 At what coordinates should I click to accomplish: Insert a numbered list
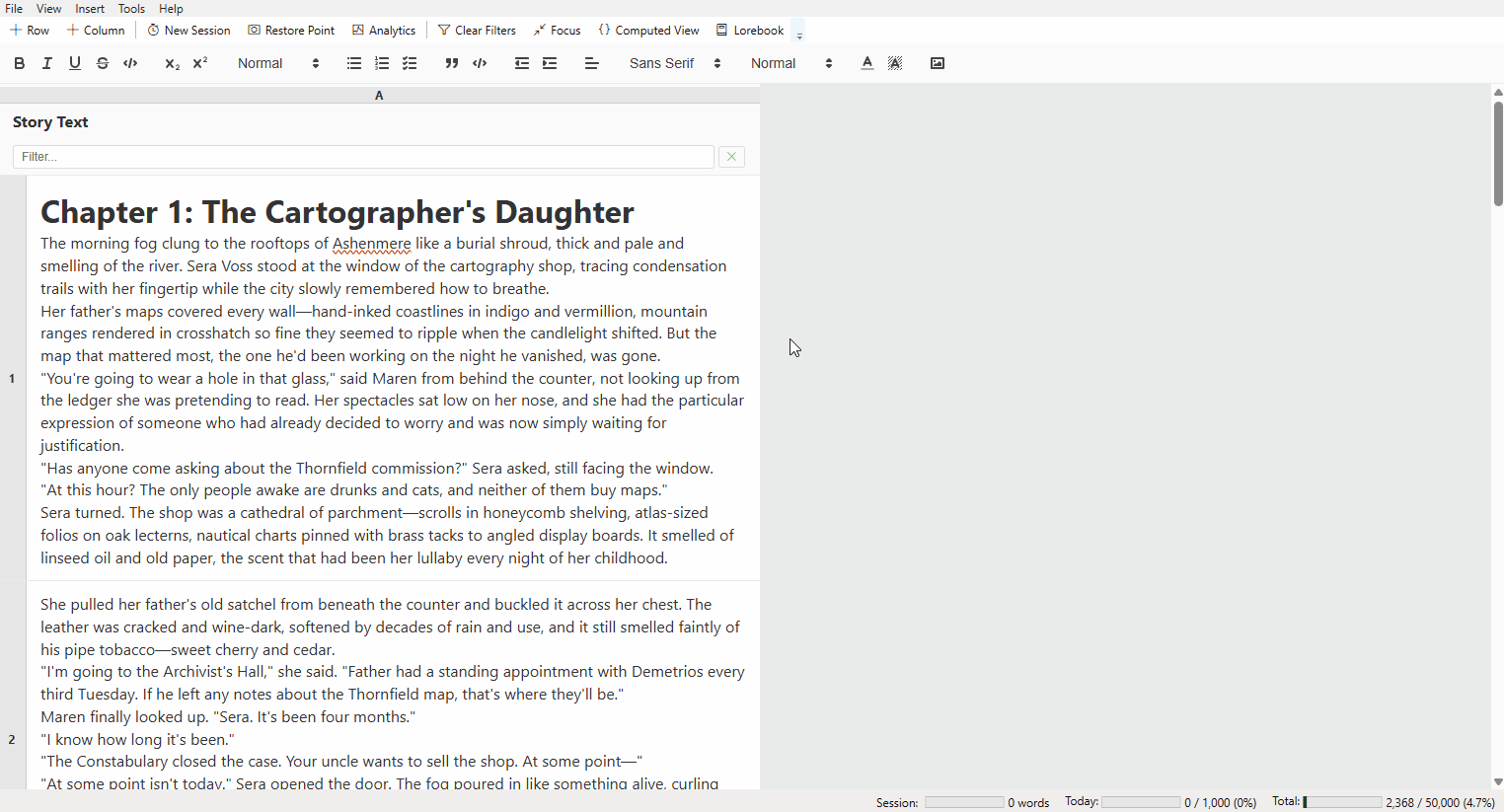click(382, 63)
